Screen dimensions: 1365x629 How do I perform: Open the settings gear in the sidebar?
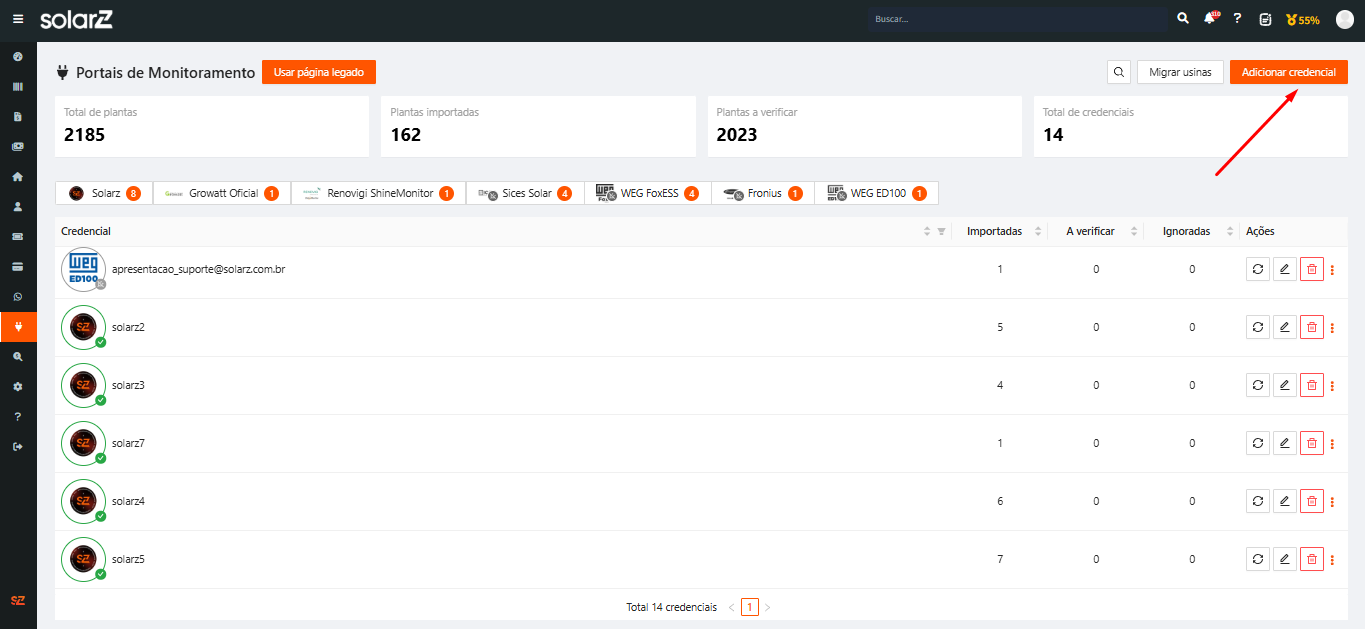point(18,386)
